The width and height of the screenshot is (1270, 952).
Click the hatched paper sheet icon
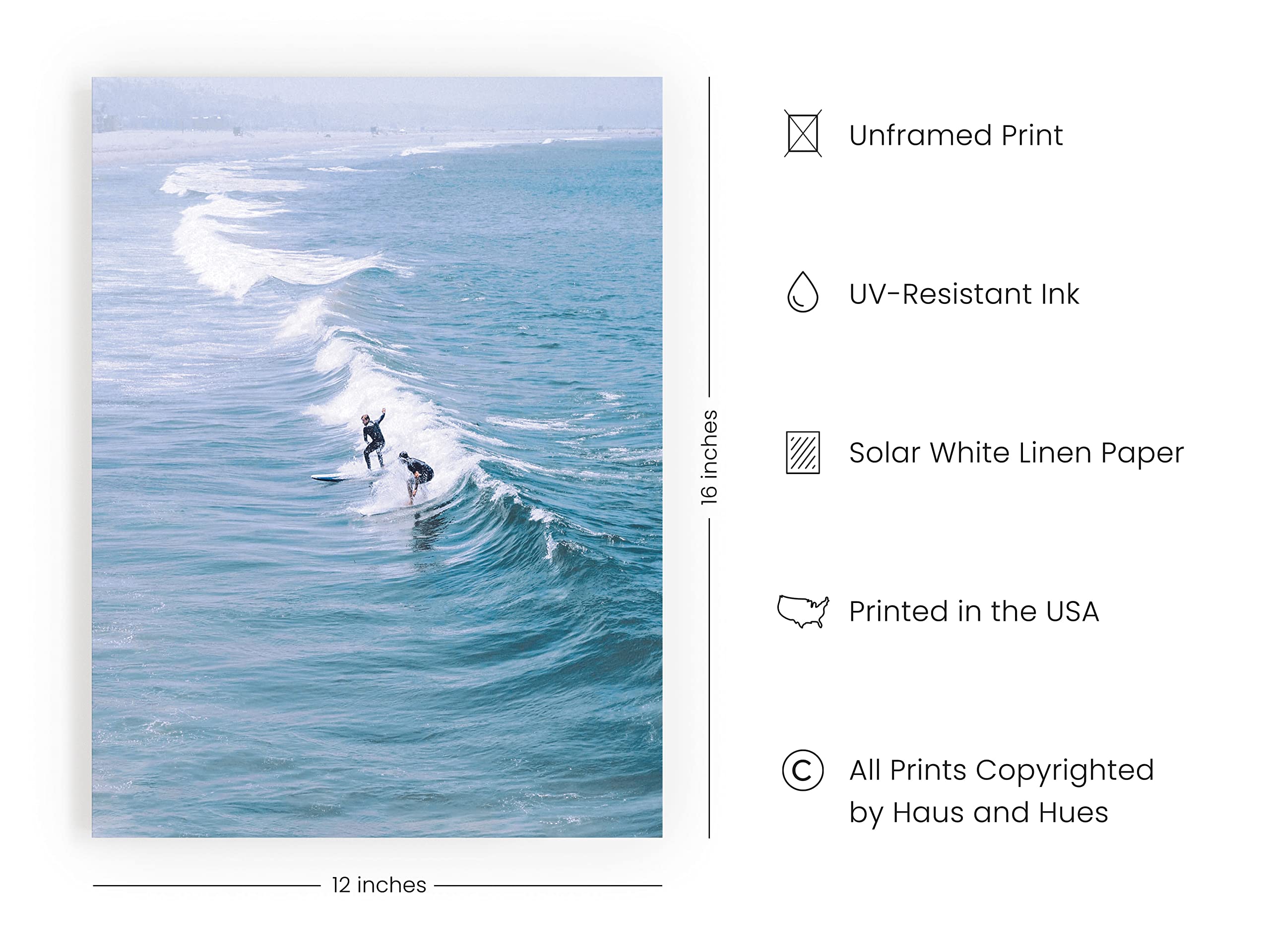pyautogui.click(x=803, y=452)
